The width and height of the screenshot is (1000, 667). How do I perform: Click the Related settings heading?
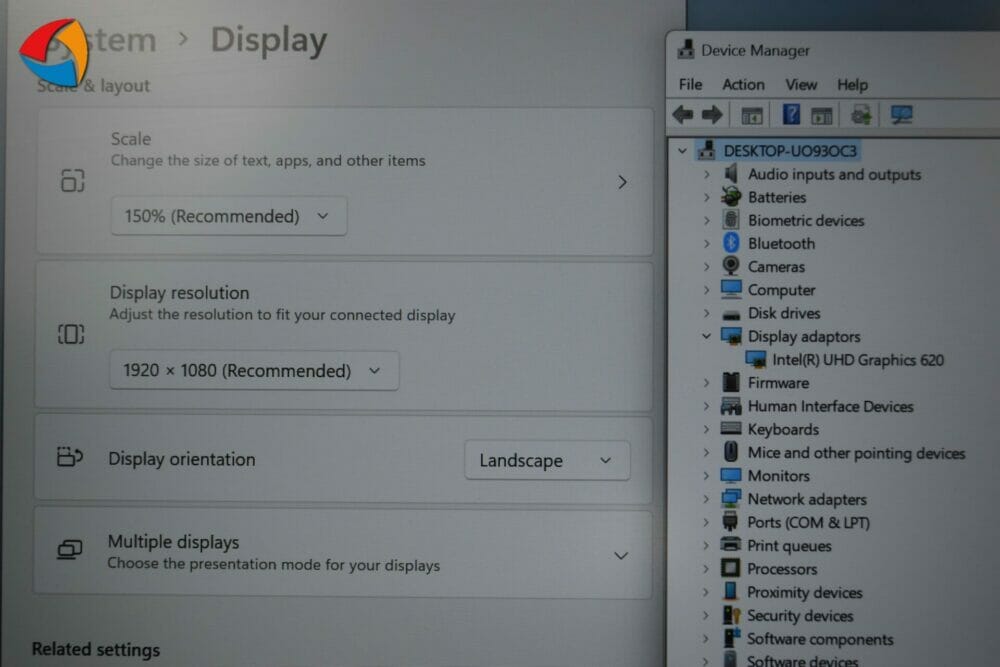point(96,649)
